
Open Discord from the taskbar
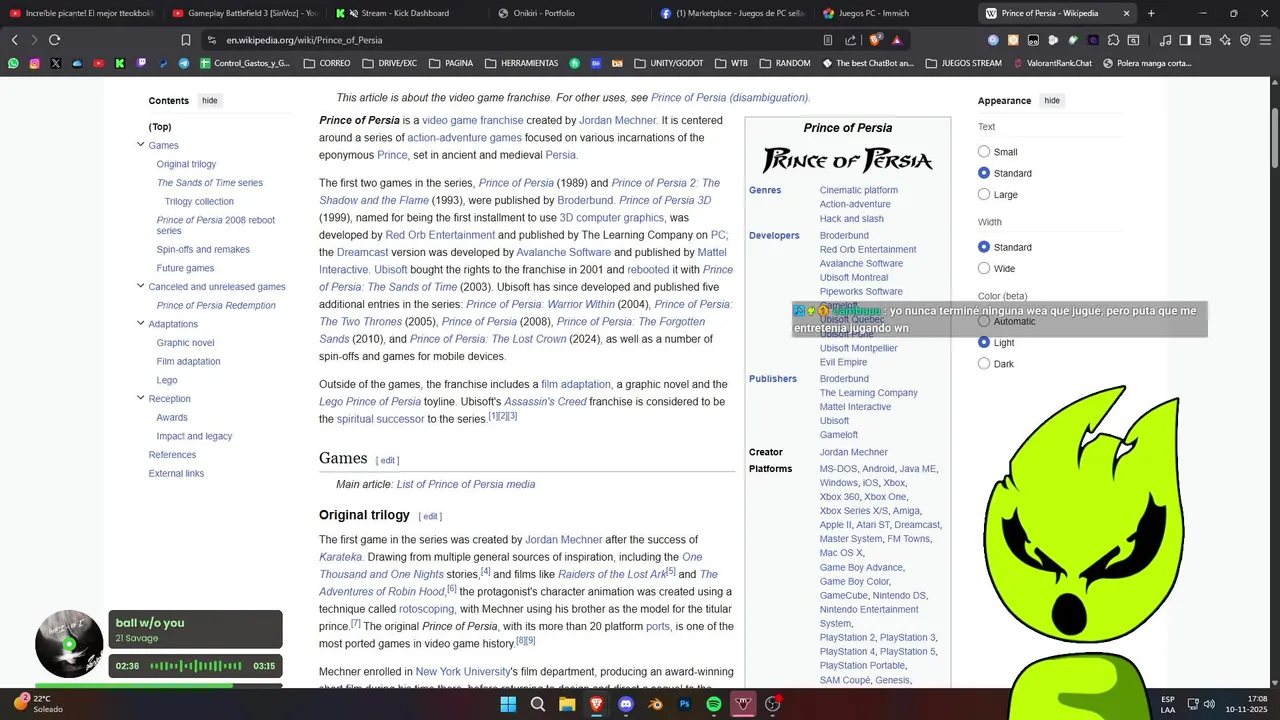[626, 704]
